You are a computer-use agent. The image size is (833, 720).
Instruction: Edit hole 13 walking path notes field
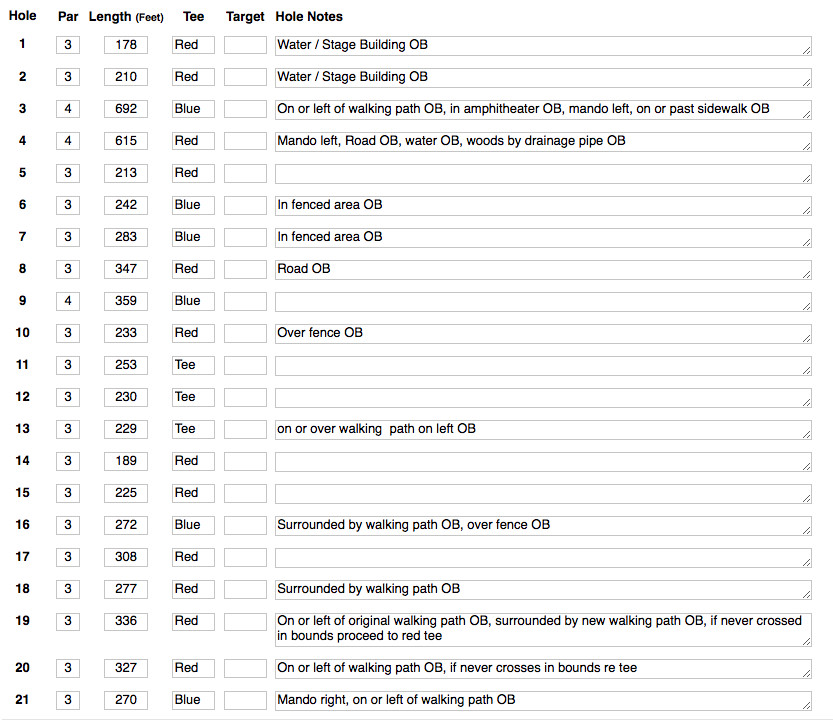(x=543, y=430)
